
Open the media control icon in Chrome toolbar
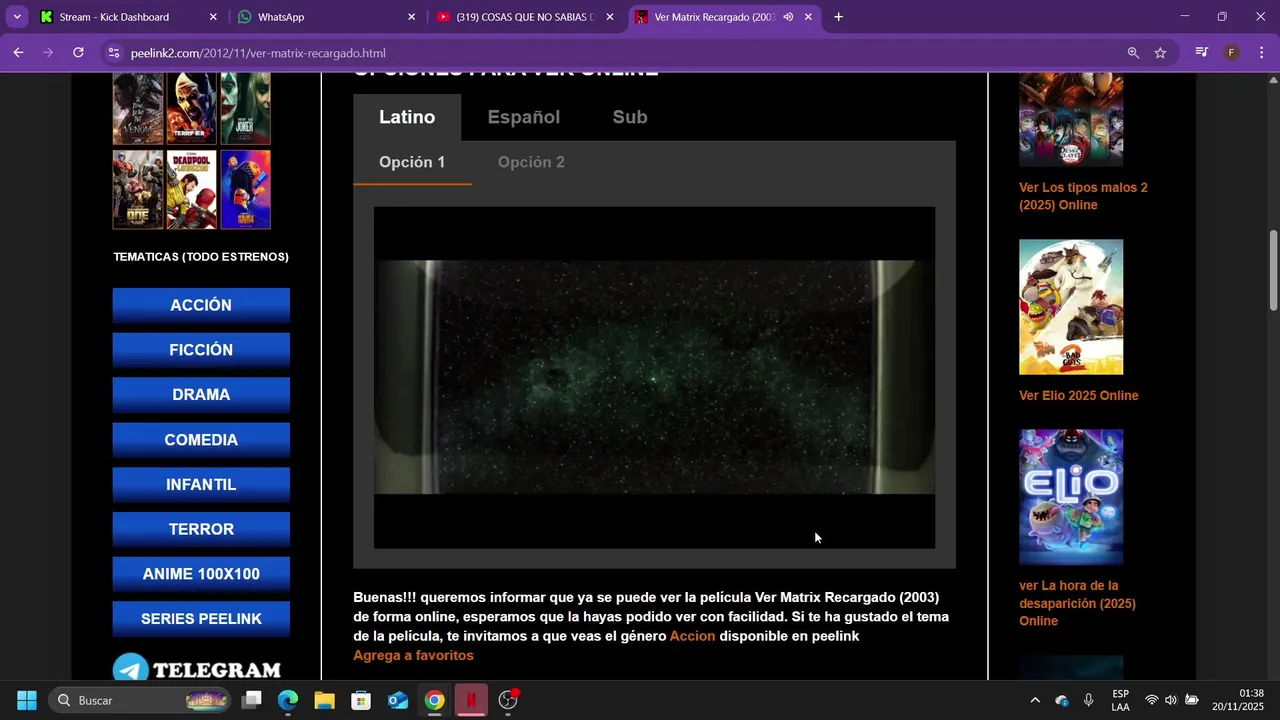pyautogui.click(x=1202, y=53)
